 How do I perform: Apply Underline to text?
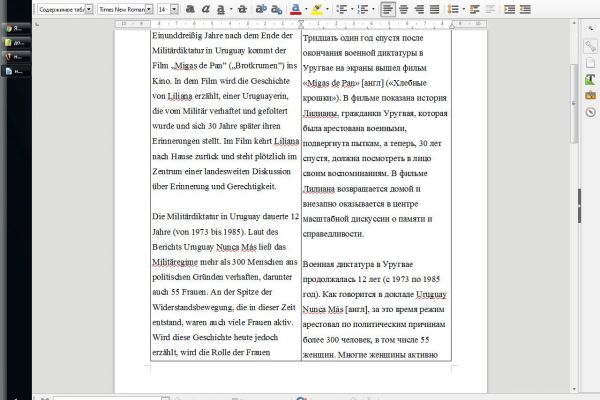tap(221, 9)
